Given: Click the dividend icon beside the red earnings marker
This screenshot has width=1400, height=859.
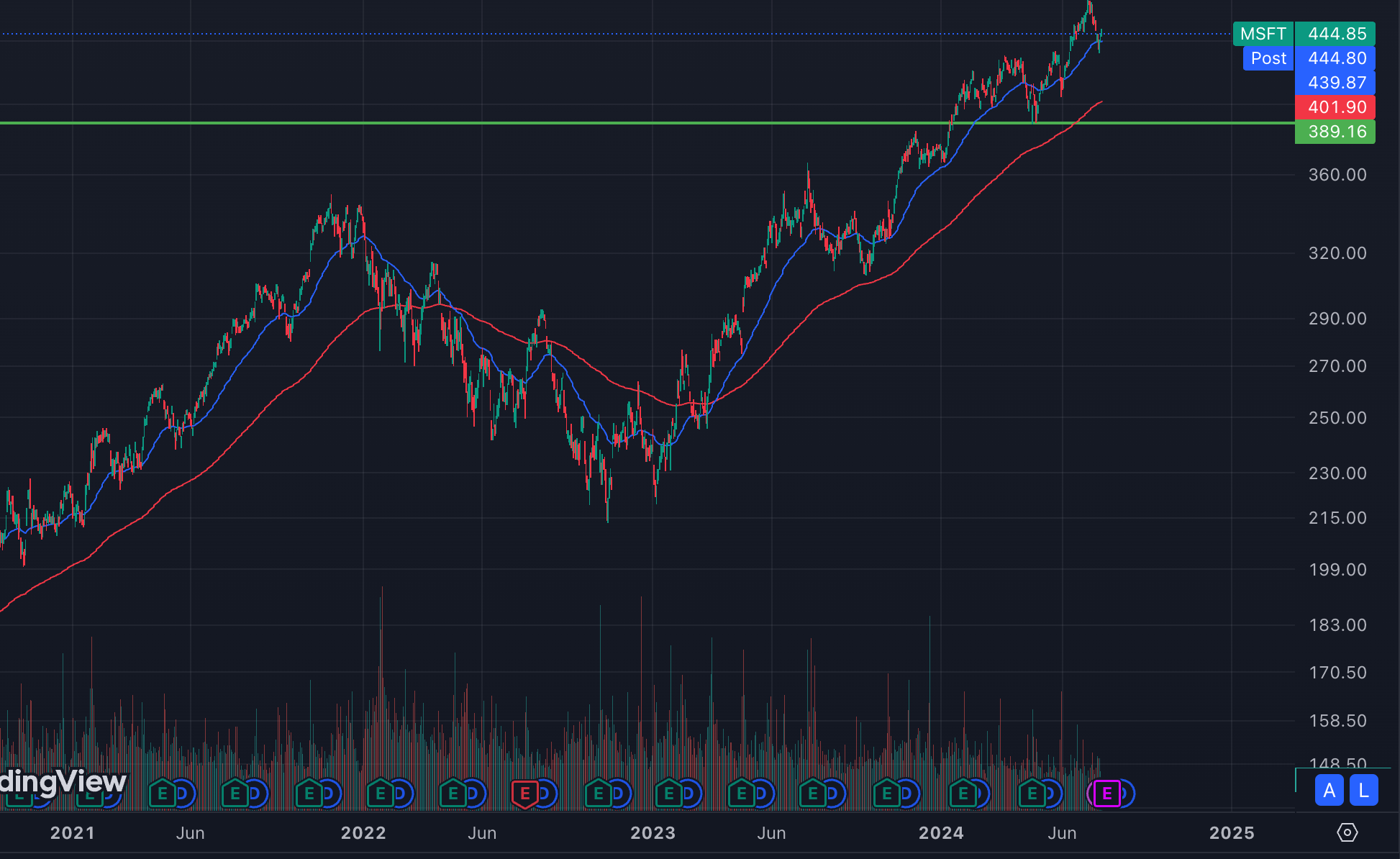Looking at the screenshot, I should coord(545,794).
